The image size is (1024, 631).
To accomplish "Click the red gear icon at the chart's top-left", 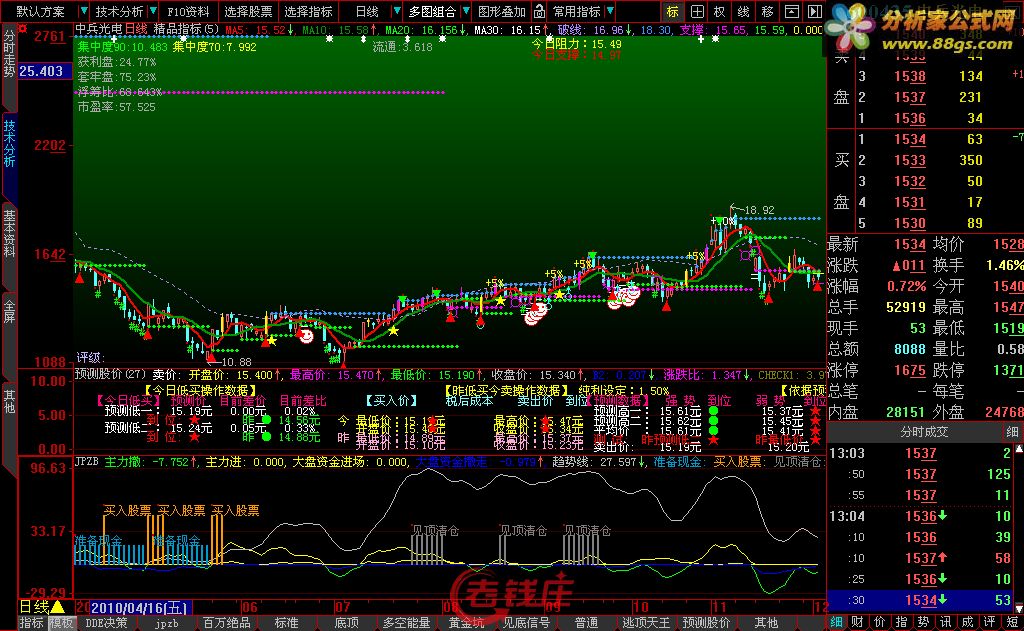I will point(23,28).
